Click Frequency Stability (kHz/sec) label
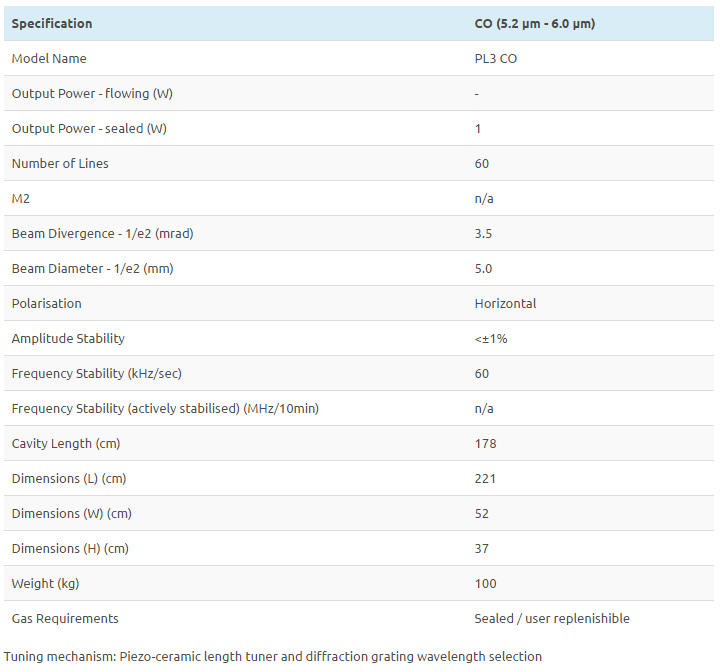Image resolution: width=720 pixels, height=672 pixels. tap(97, 373)
